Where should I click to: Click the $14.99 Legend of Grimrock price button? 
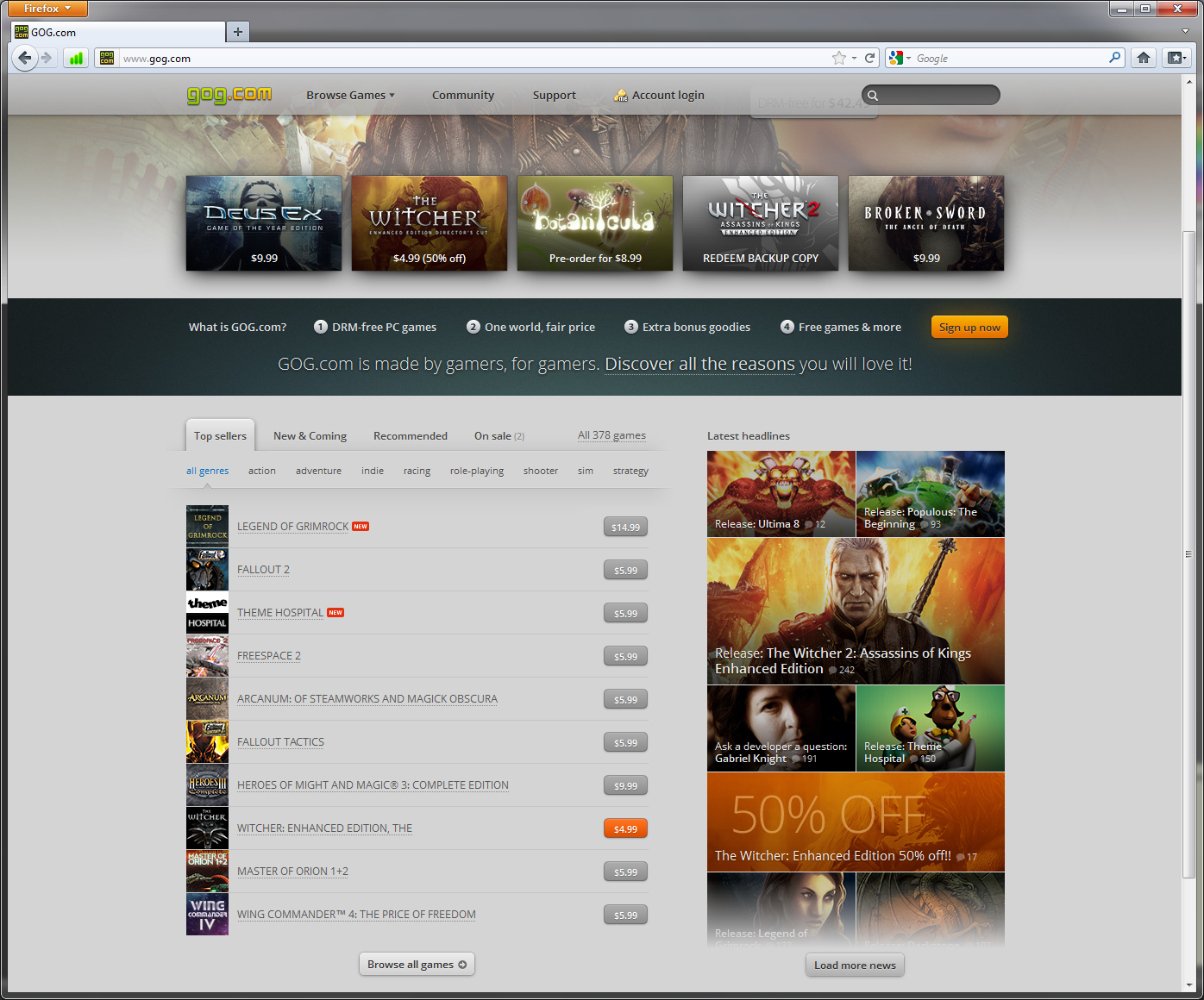pyautogui.click(x=625, y=527)
